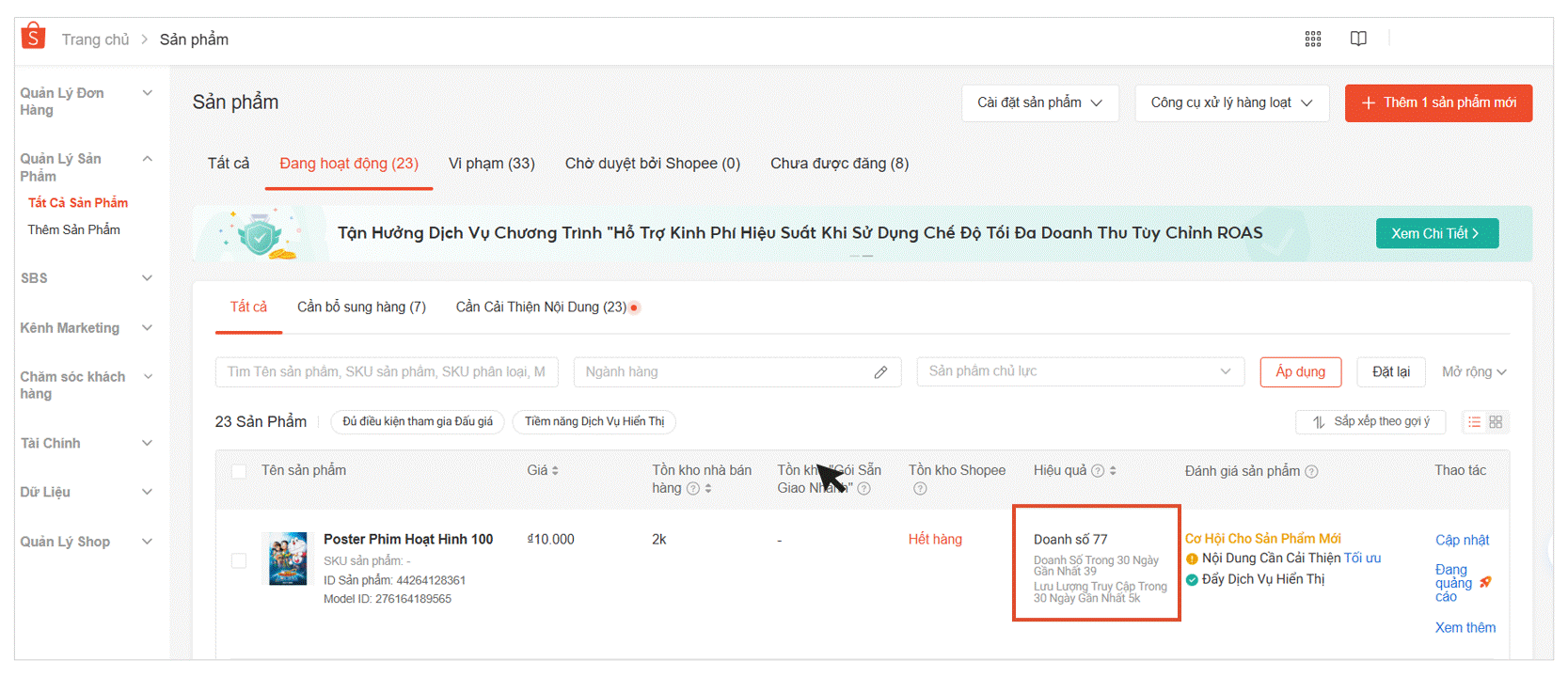Switch to list view icon

coord(1474,422)
